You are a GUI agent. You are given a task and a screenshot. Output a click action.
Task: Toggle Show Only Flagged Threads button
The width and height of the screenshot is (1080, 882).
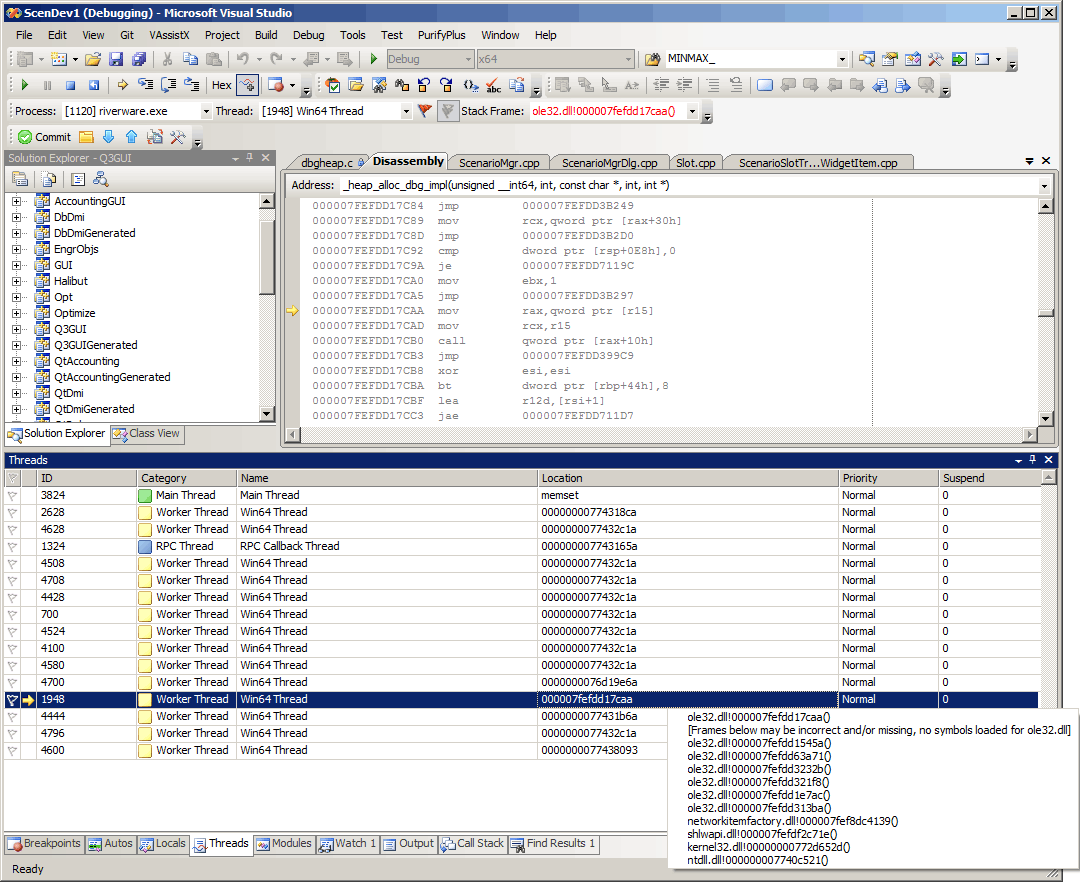click(448, 111)
